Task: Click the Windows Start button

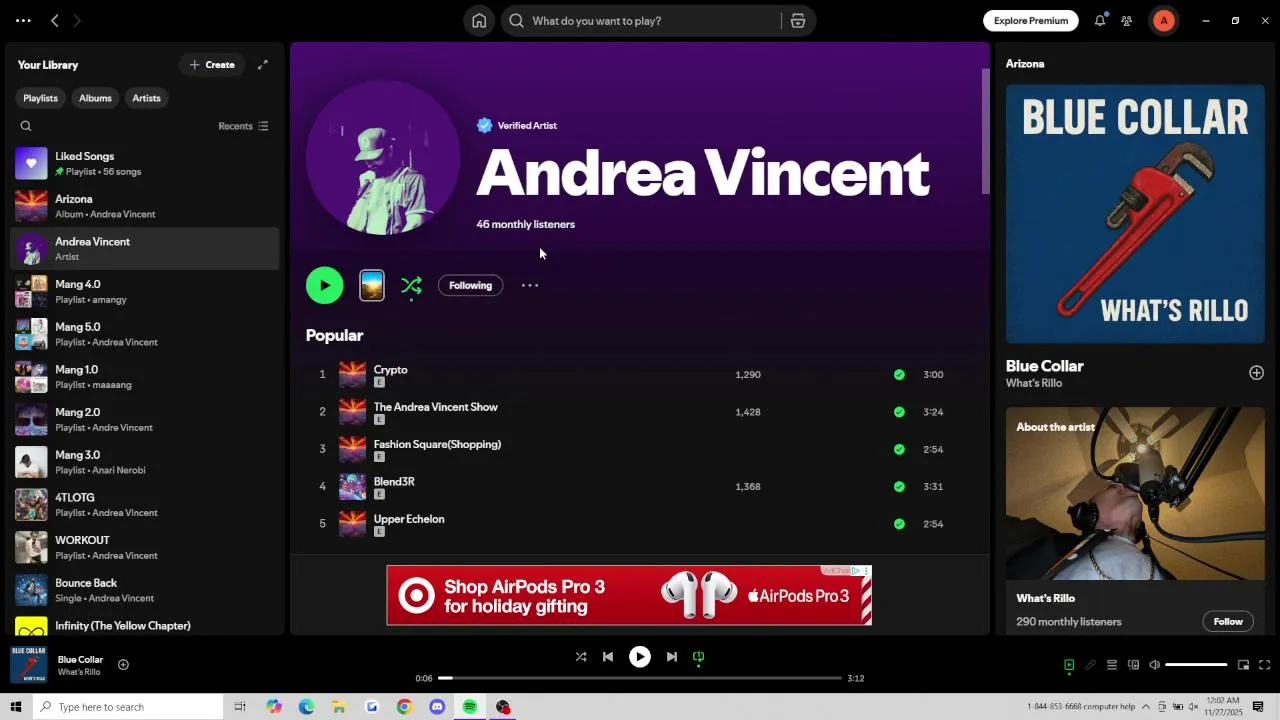Action: tap(15, 707)
